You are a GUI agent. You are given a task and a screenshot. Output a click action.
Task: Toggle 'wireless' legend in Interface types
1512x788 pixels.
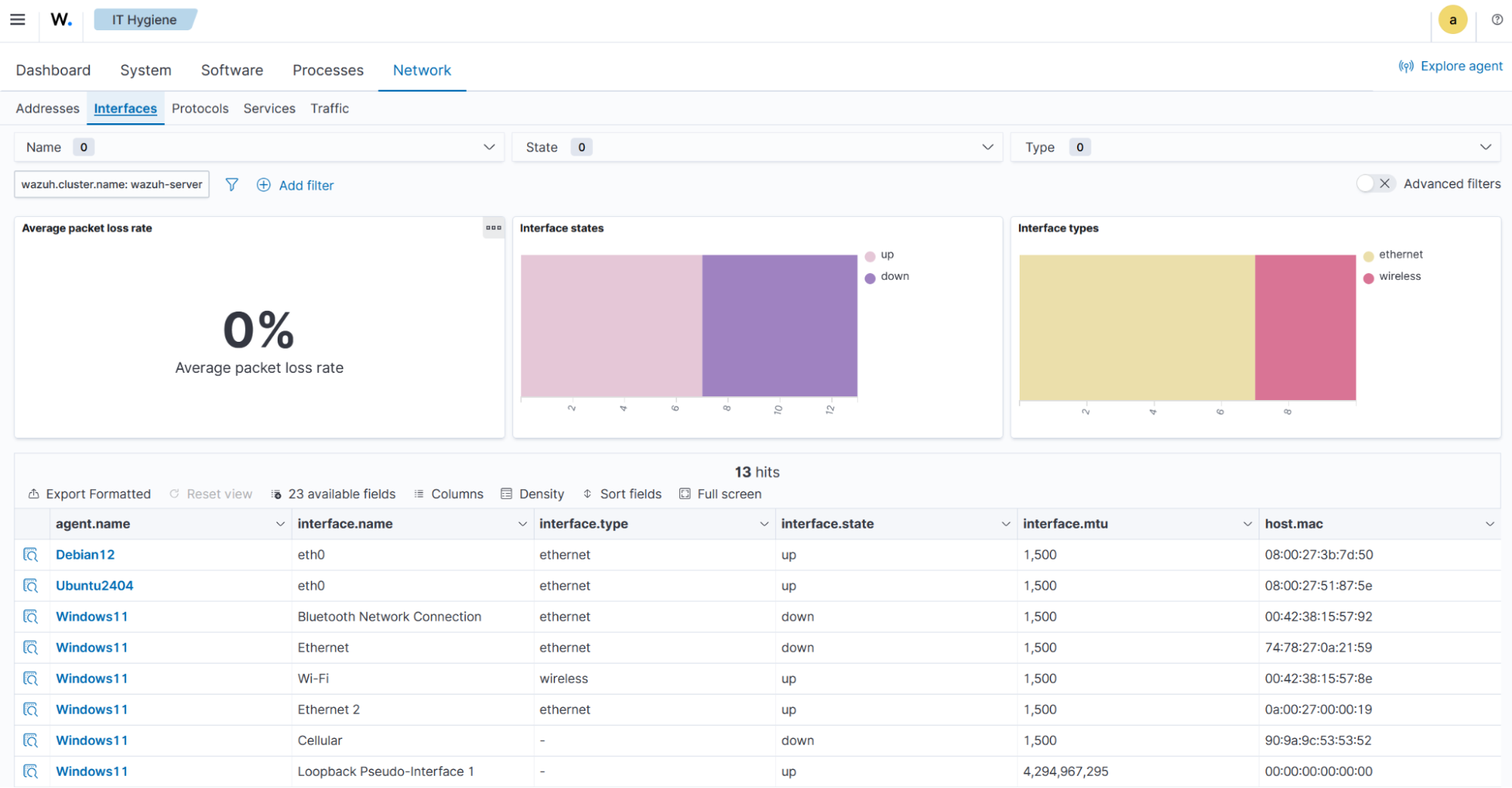(x=1399, y=277)
